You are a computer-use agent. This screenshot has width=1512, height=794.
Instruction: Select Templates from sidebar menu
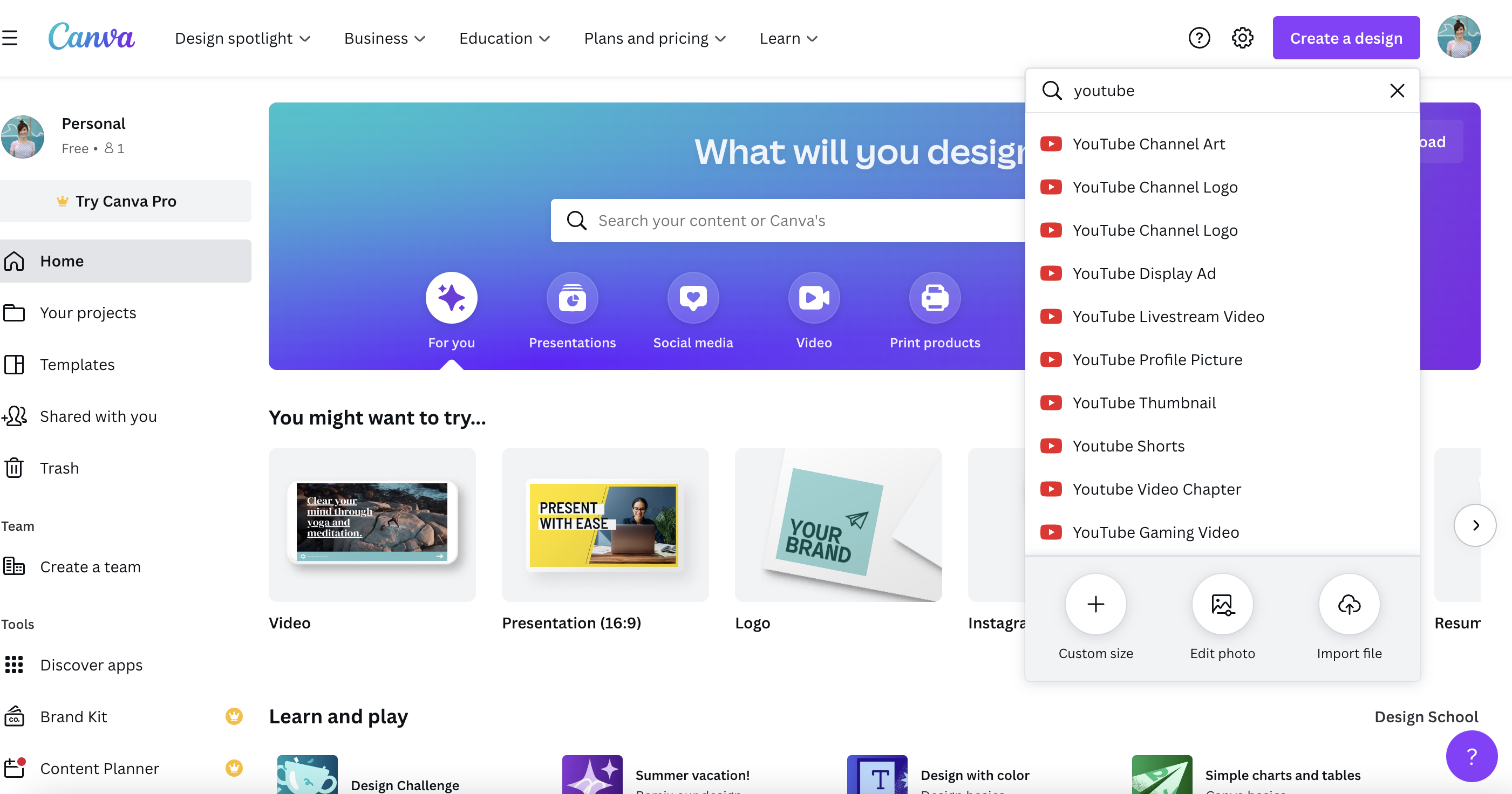pyautogui.click(x=77, y=364)
